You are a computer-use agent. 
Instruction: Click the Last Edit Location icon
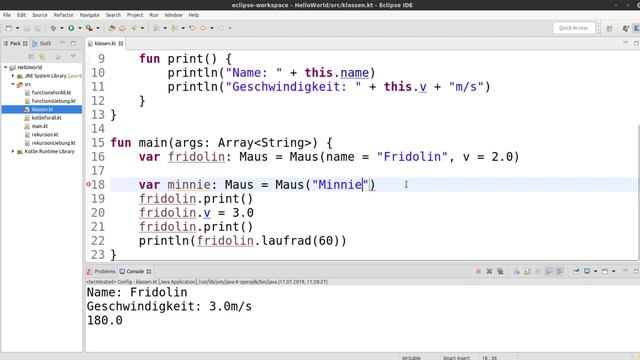192,28
